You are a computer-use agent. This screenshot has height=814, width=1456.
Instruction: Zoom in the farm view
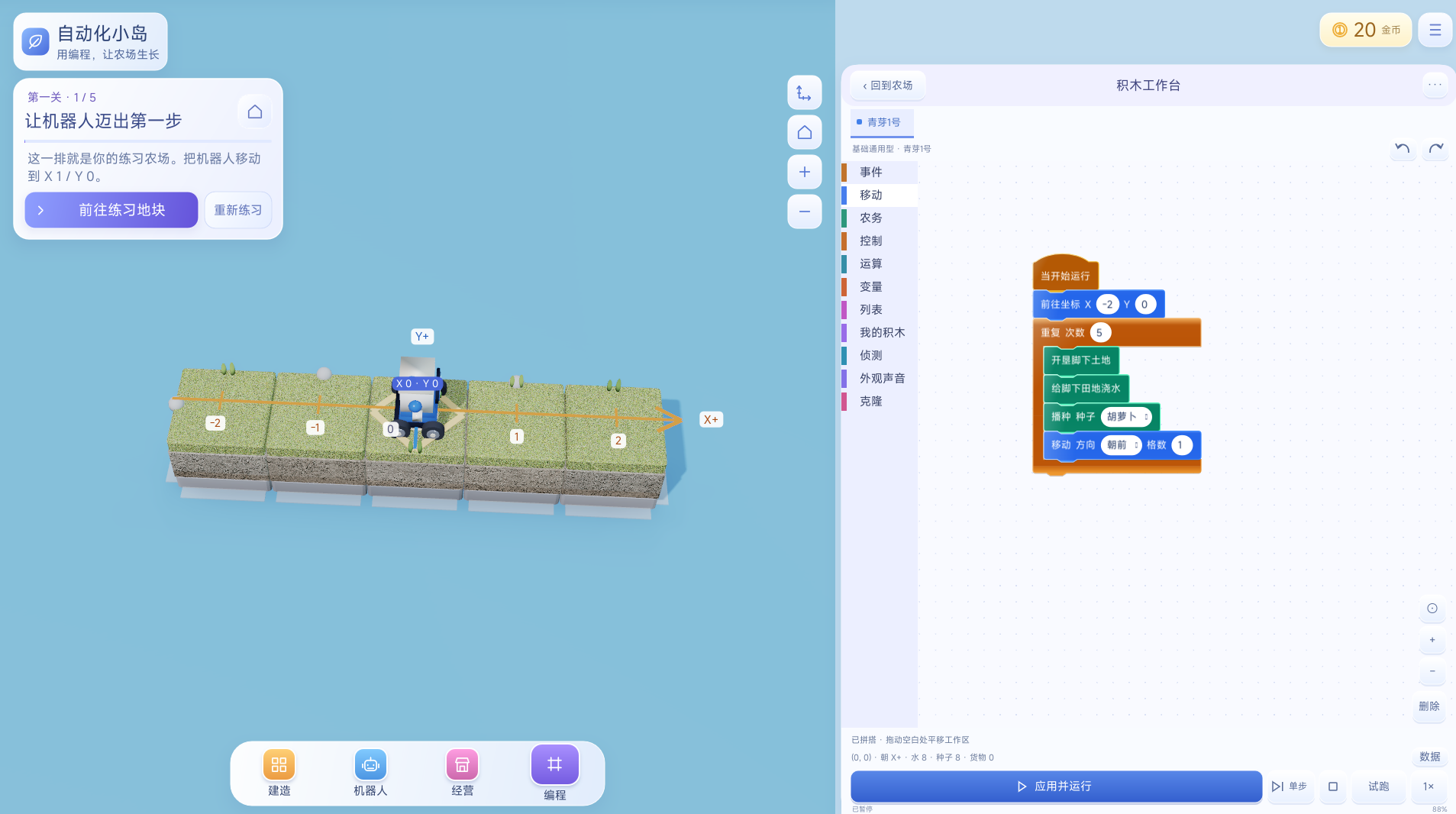(x=805, y=172)
